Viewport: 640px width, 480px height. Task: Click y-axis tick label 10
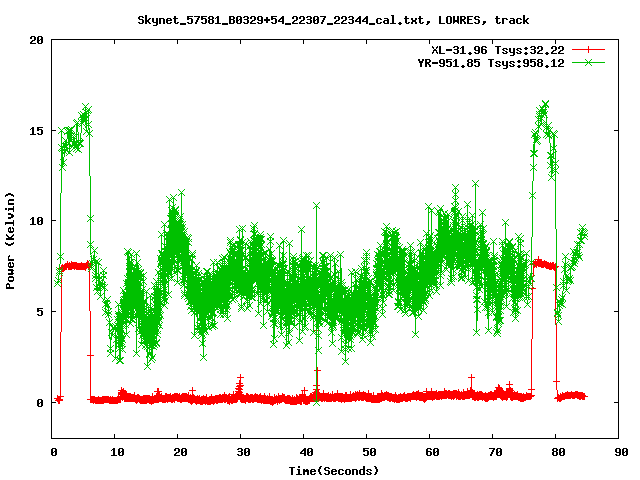point(36,221)
